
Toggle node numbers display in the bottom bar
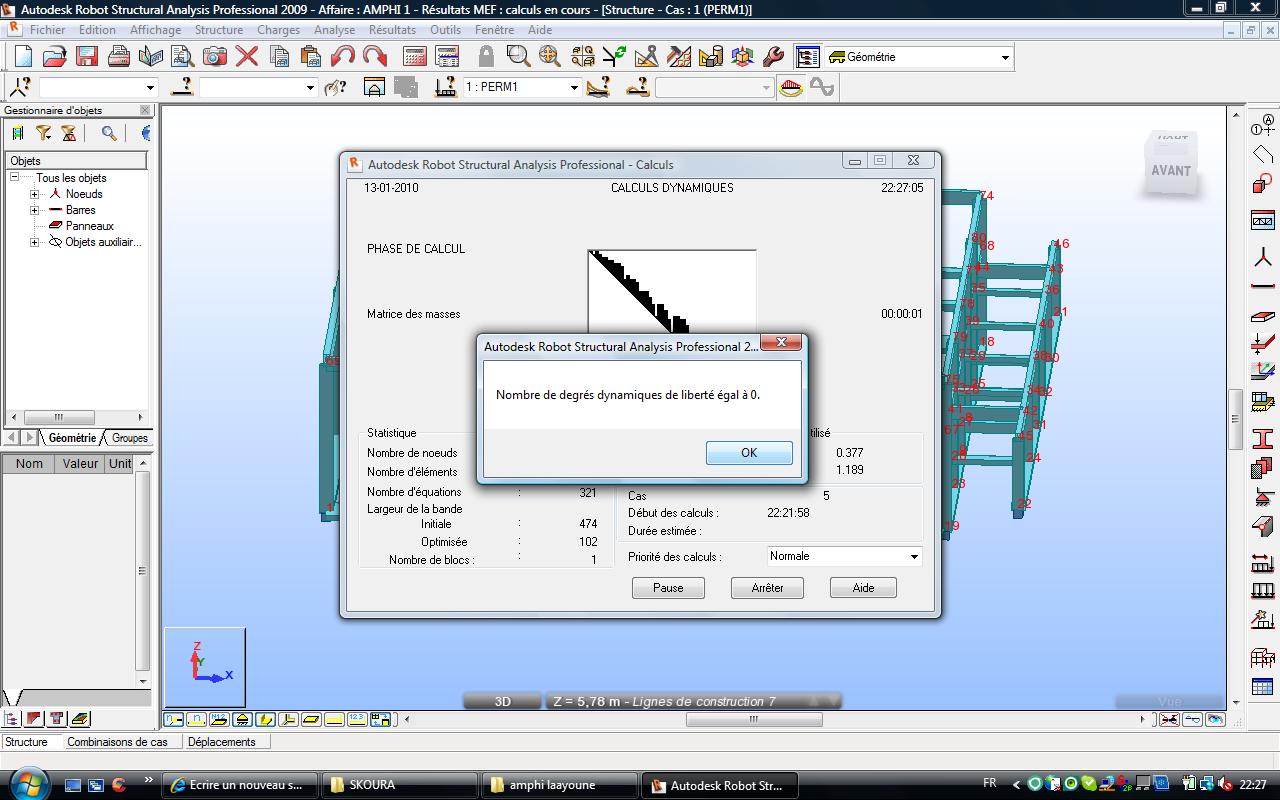[174, 719]
